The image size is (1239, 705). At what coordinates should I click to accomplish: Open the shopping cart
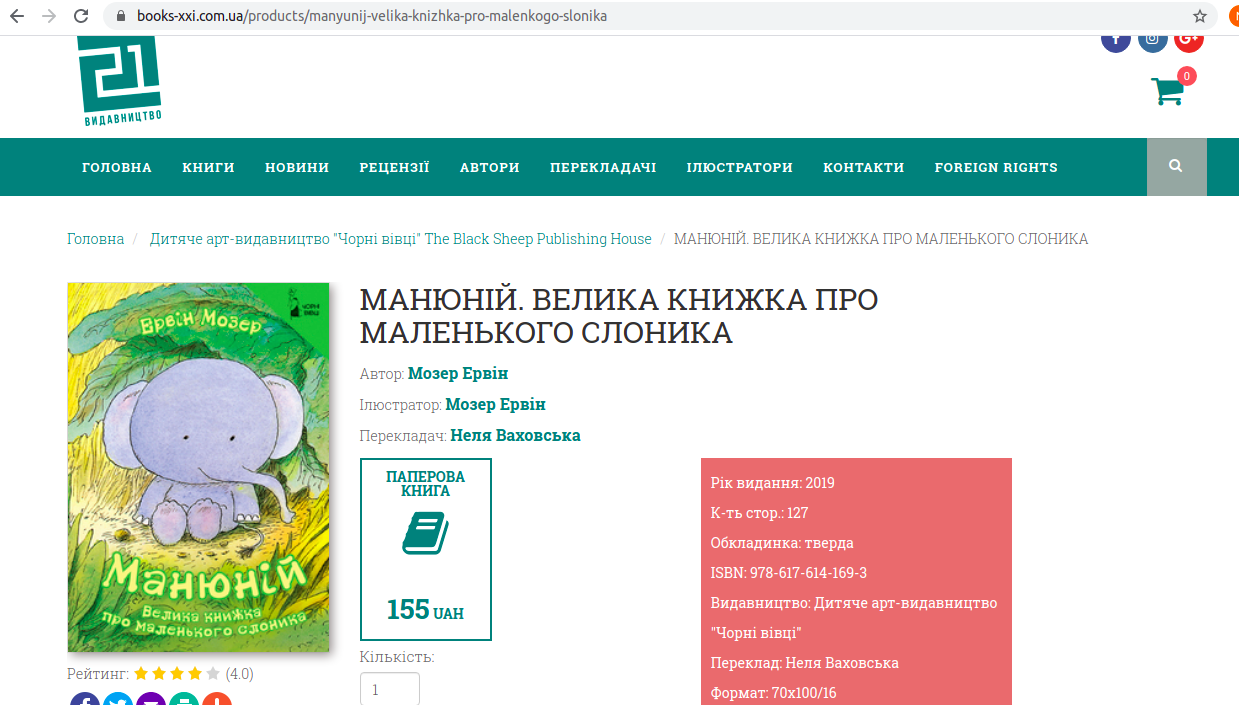(x=1167, y=91)
